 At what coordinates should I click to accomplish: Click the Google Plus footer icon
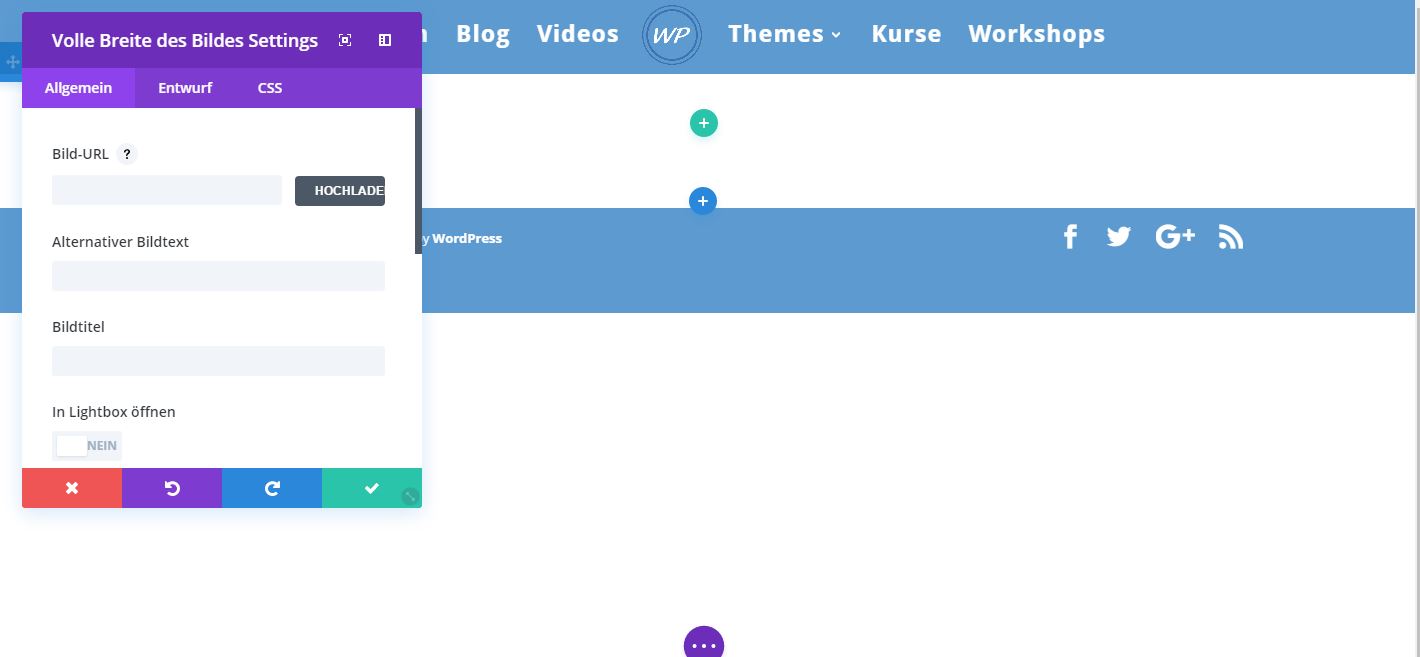pyautogui.click(x=1175, y=237)
